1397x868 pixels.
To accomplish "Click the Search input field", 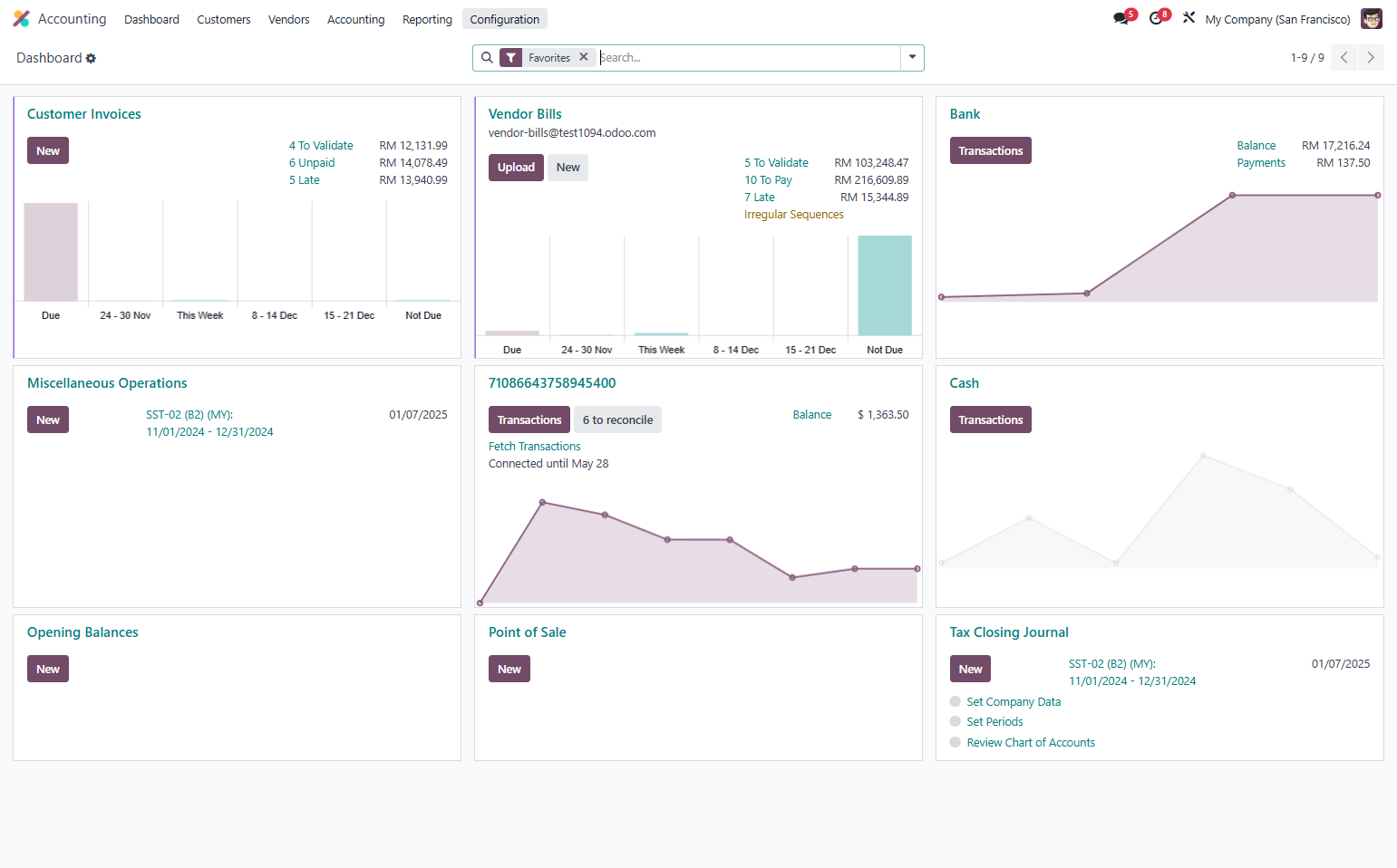I will (749, 58).
